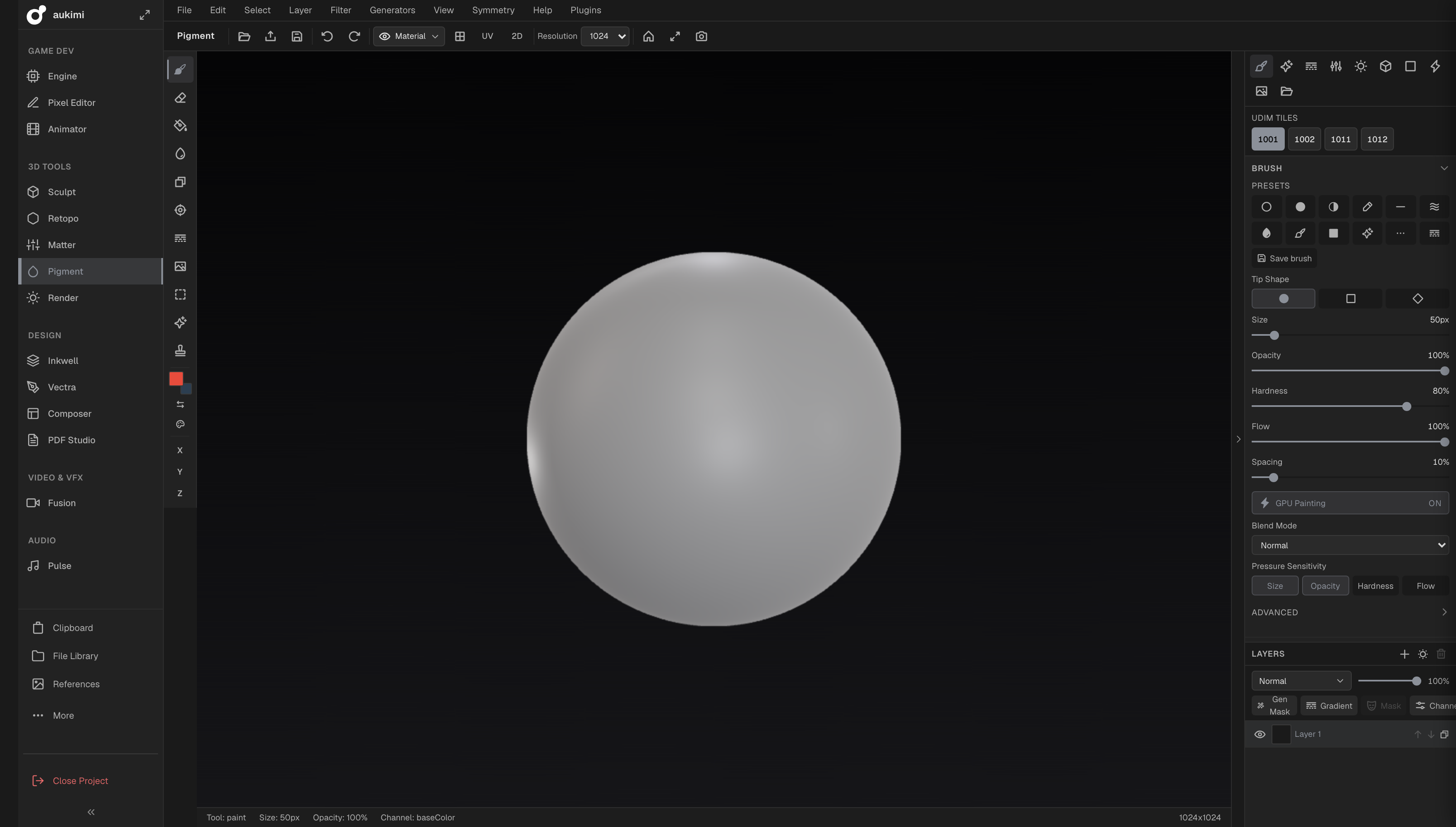Viewport: 1456px width, 827px height.
Task: Select the Eraser tool in left toolbar
Action: click(180, 98)
